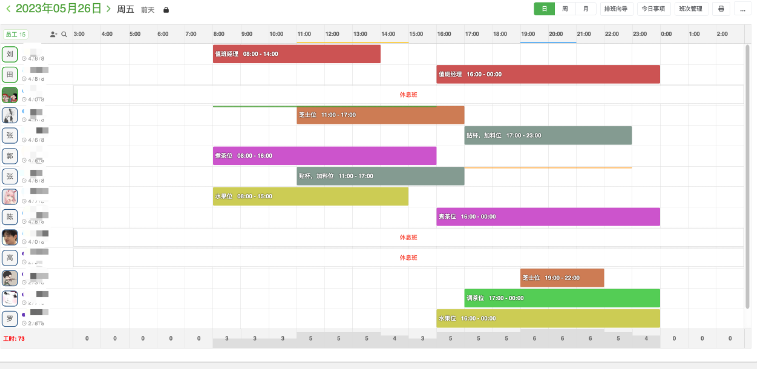Open the 排班向导 scheduling wizard

pos(617,9)
